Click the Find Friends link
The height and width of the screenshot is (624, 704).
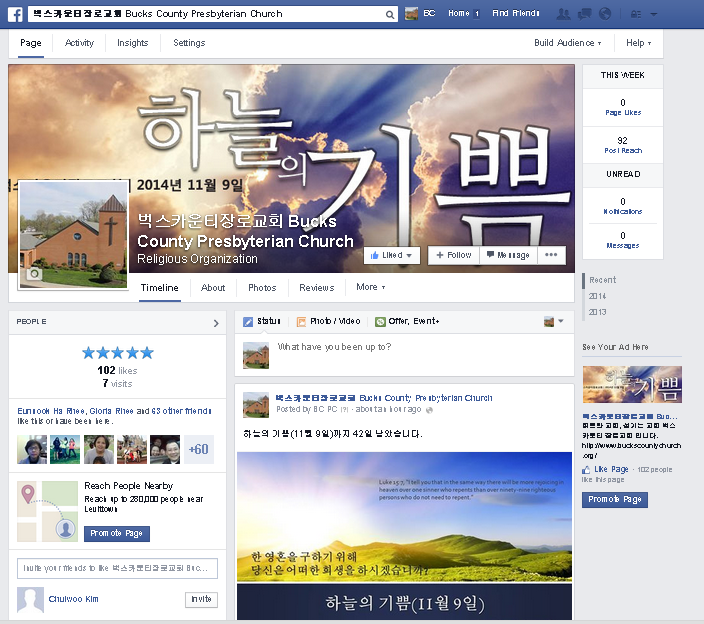pos(516,13)
